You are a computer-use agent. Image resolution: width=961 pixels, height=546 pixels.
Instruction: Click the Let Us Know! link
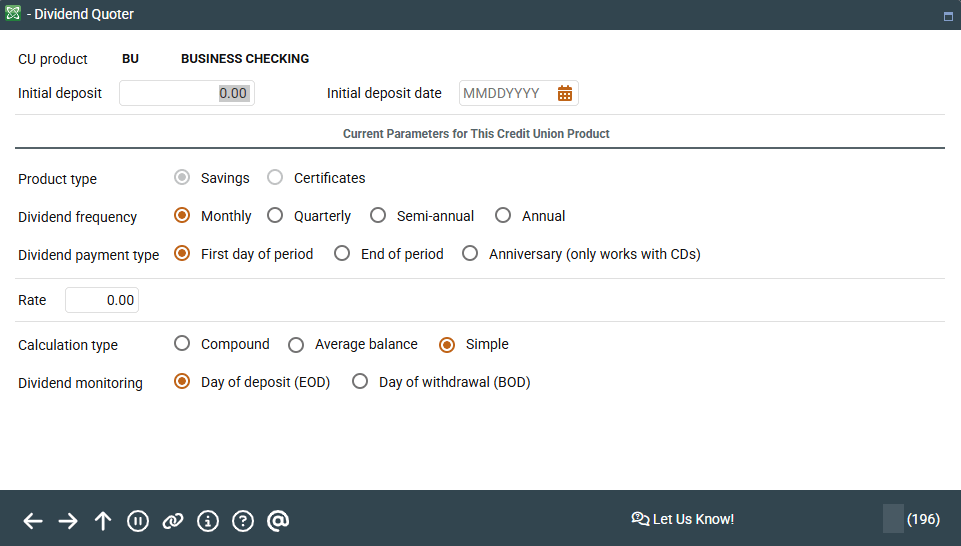[683, 519]
